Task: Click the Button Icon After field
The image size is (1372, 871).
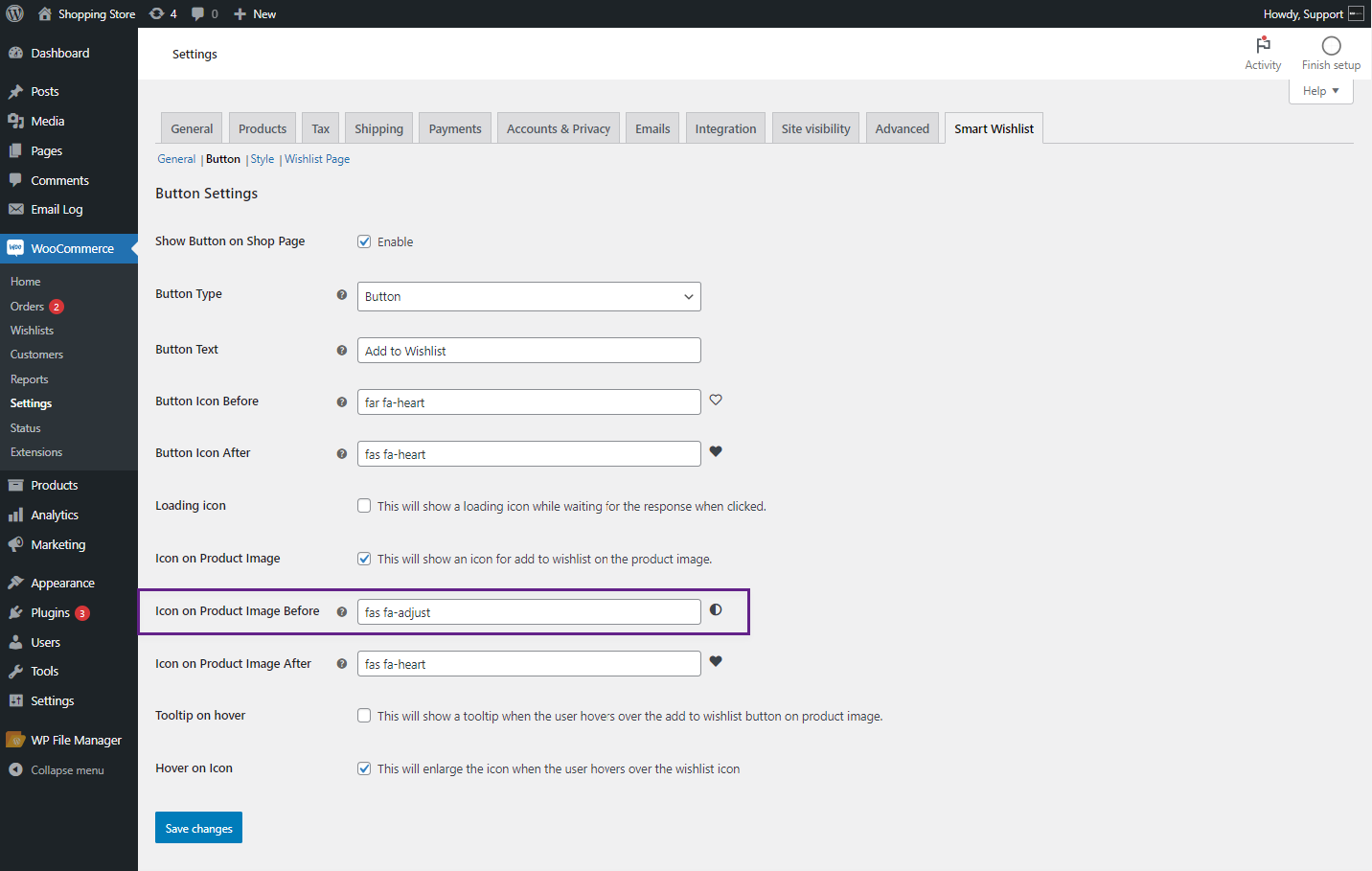Action: [x=529, y=454]
